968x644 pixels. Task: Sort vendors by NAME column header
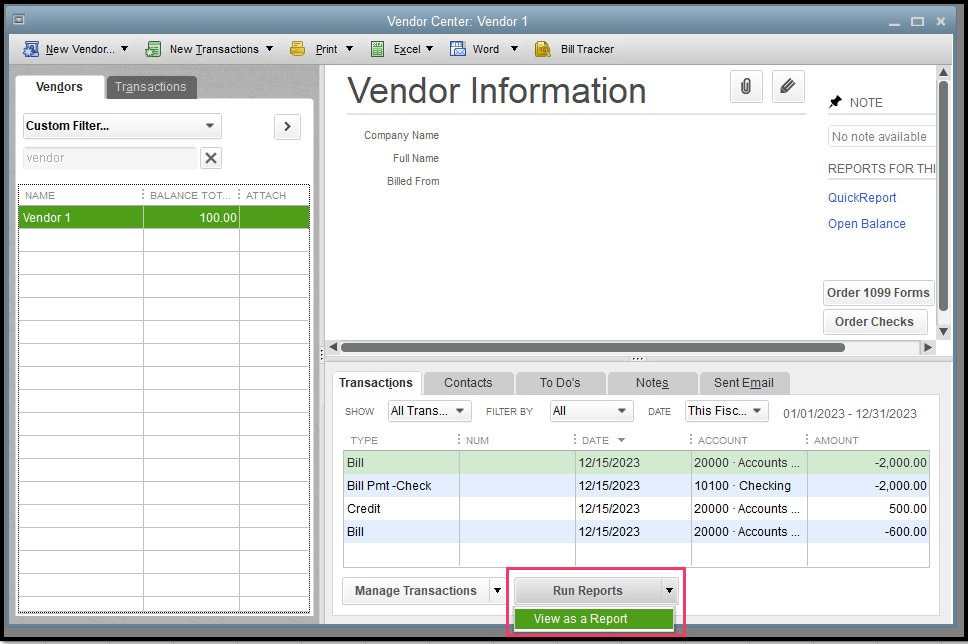tap(40, 195)
